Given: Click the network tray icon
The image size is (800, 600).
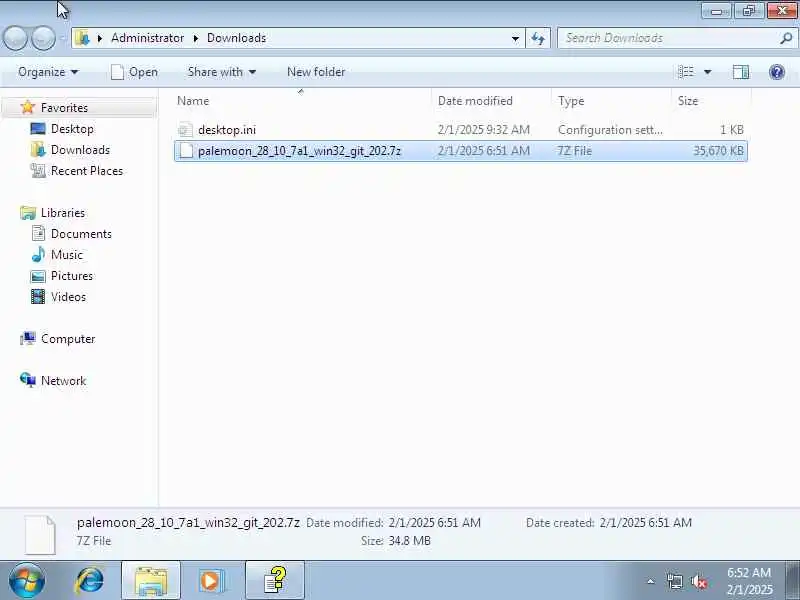Looking at the screenshot, I should coord(675,581).
